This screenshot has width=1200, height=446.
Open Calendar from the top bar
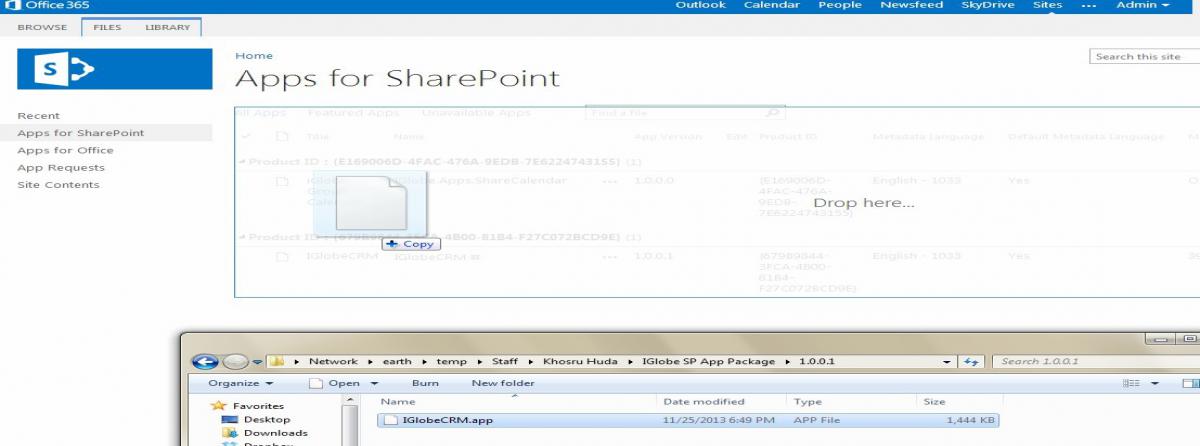772,5
